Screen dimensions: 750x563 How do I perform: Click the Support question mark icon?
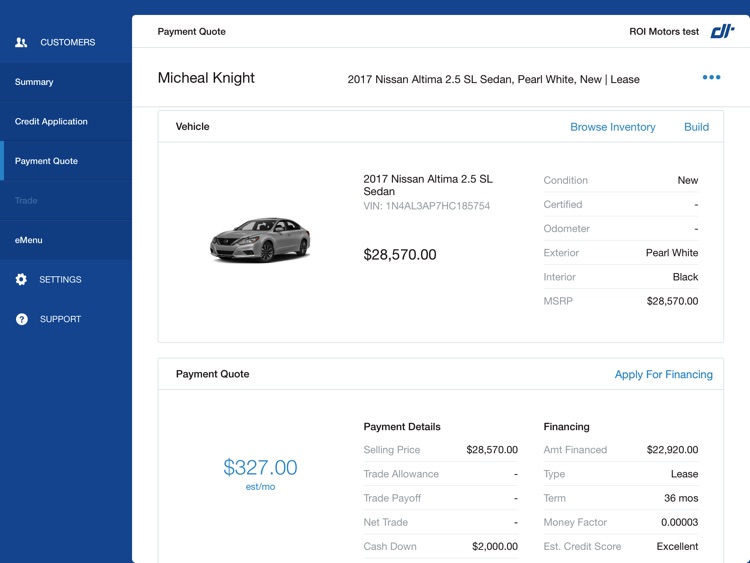21,319
